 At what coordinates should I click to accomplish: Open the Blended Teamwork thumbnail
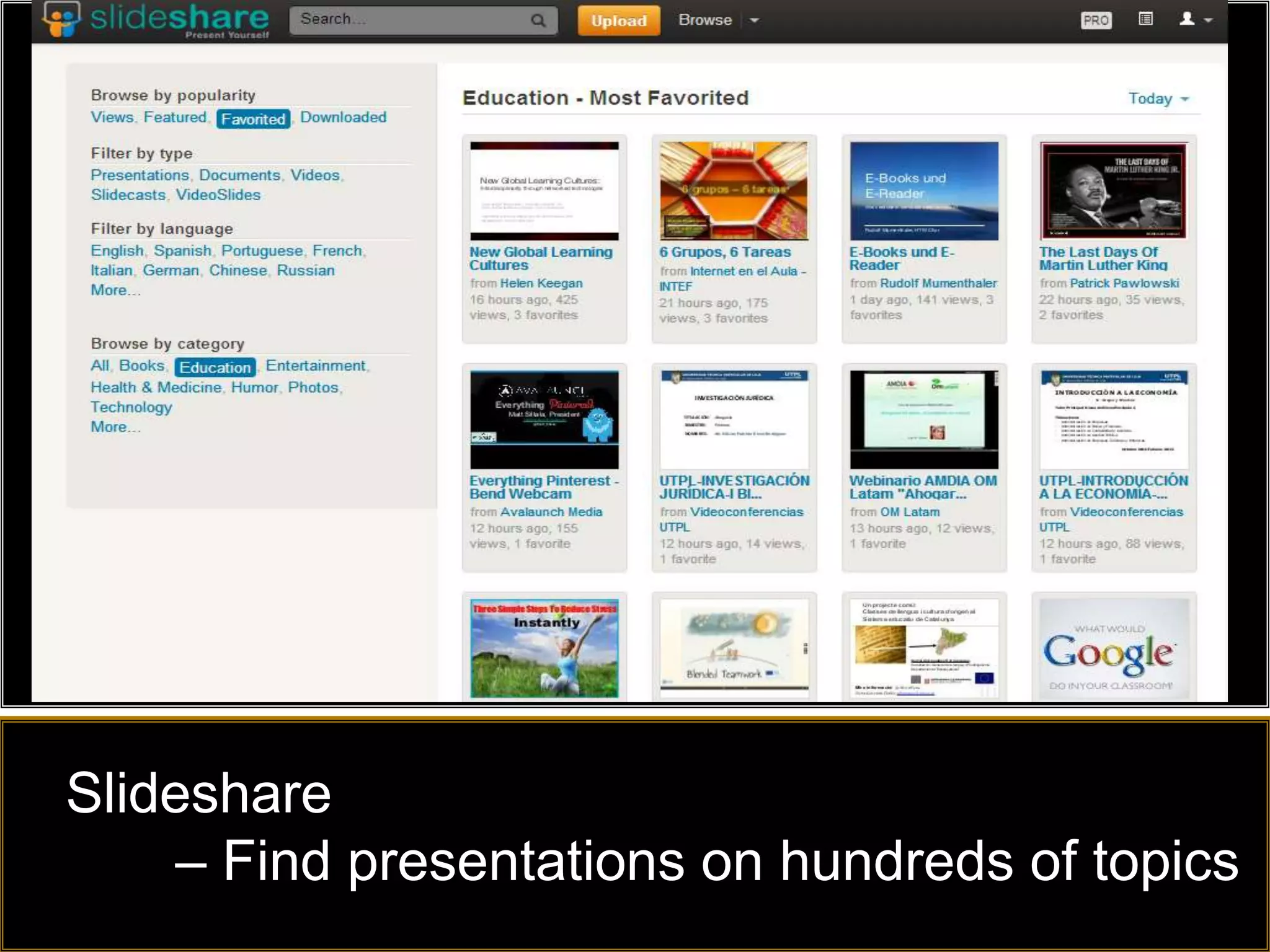pyautogui.click(x=734, y=648)
